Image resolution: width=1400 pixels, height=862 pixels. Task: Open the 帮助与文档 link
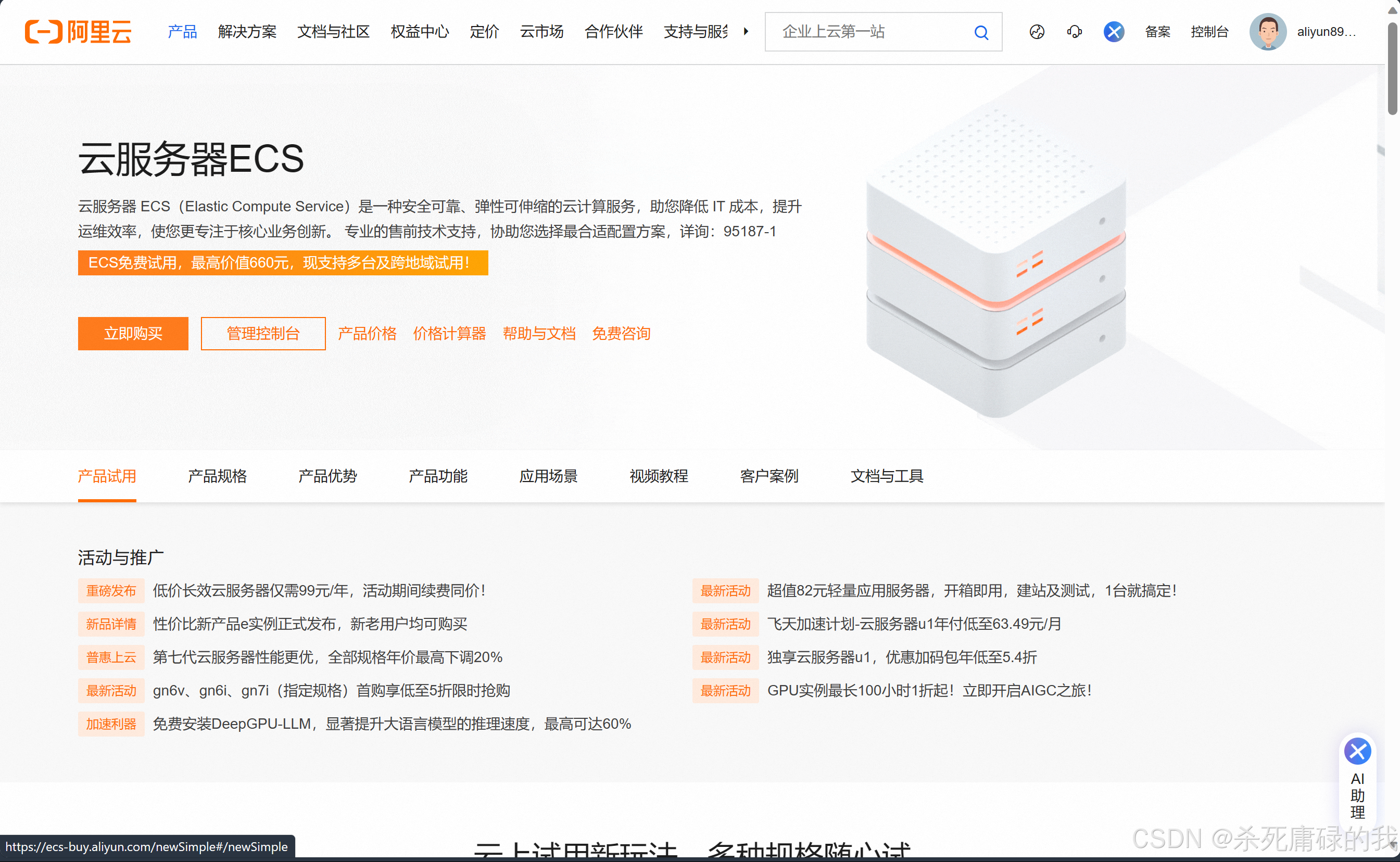point(539,334)
